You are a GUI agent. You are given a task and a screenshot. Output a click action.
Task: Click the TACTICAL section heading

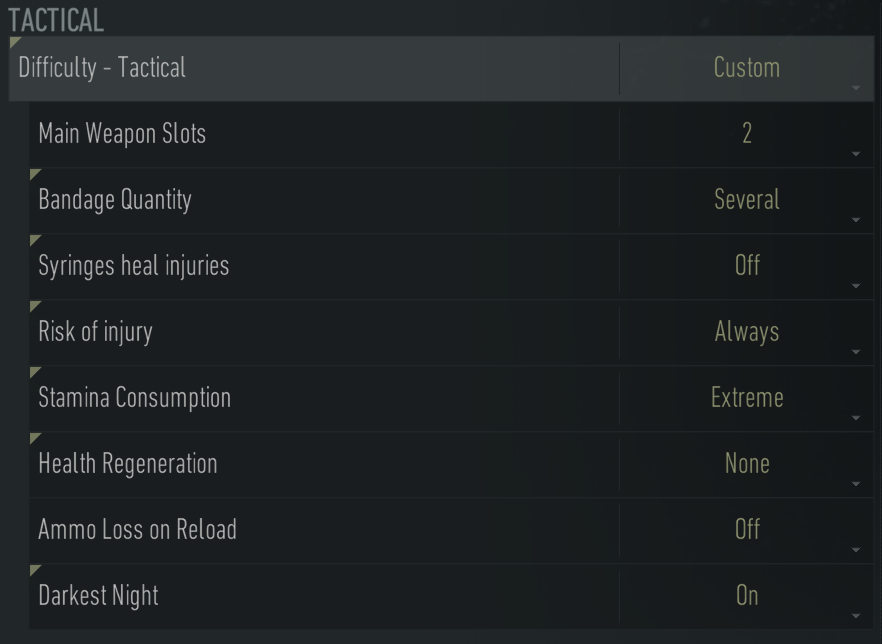coord(56,20)
